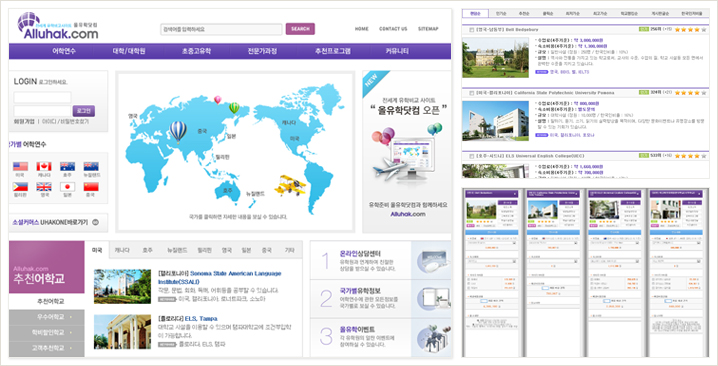Click the pink balloon on the map

coord(218,99)
